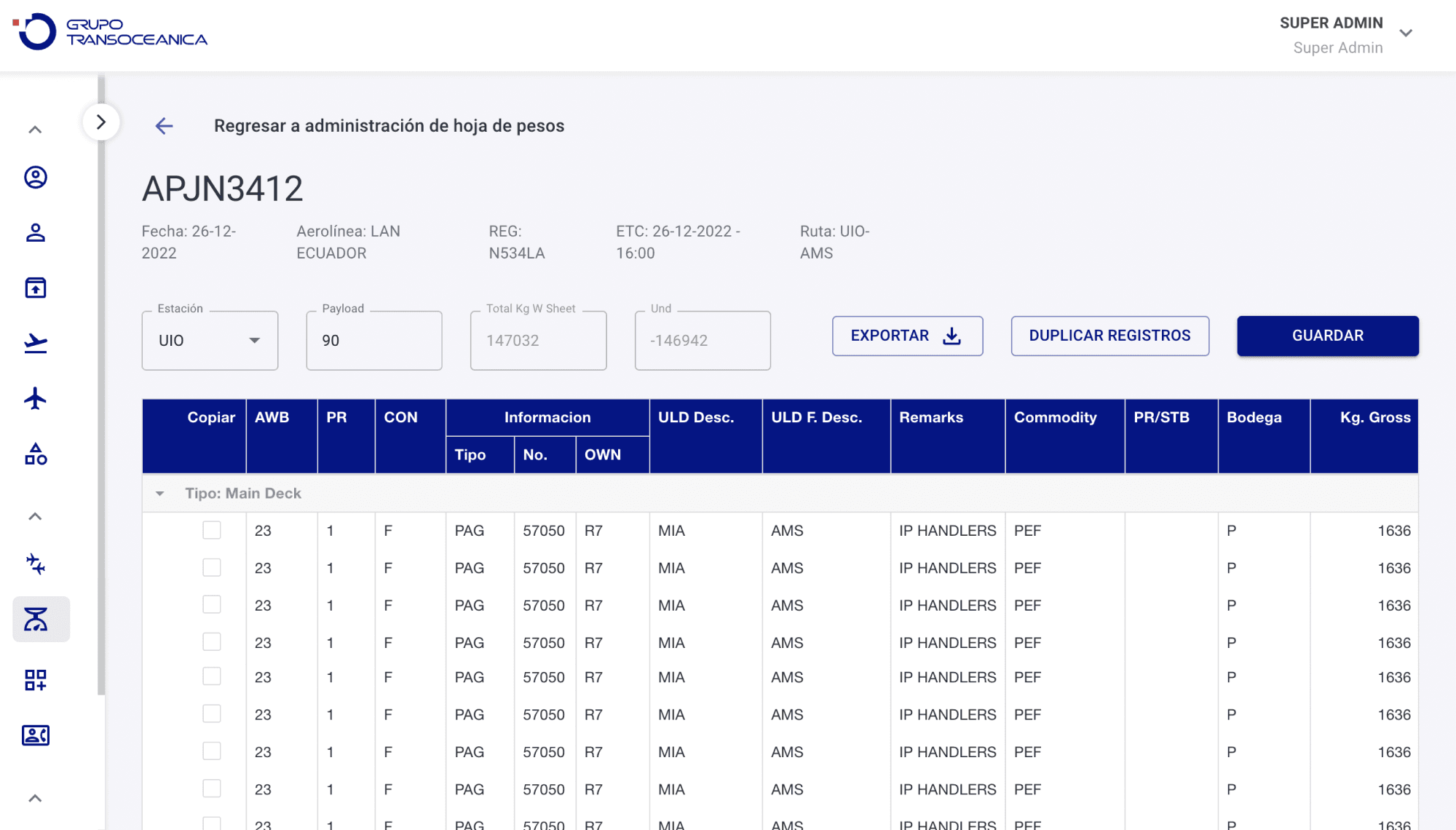Image resolution: width=1456 pixels, height=830 pixels.
Task: Click the EXPORTAR button
Action: (x=907, y=336)
